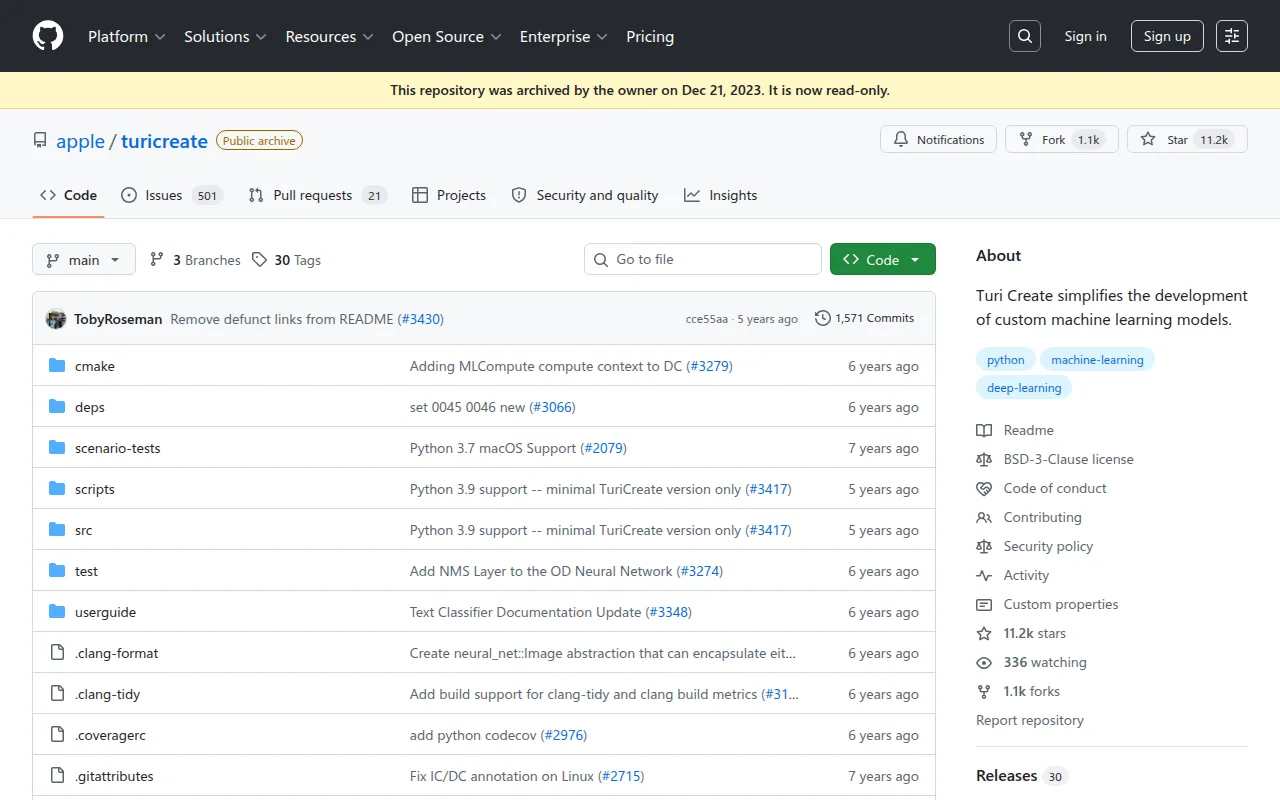Click the deps folder icon

point(57,407)
